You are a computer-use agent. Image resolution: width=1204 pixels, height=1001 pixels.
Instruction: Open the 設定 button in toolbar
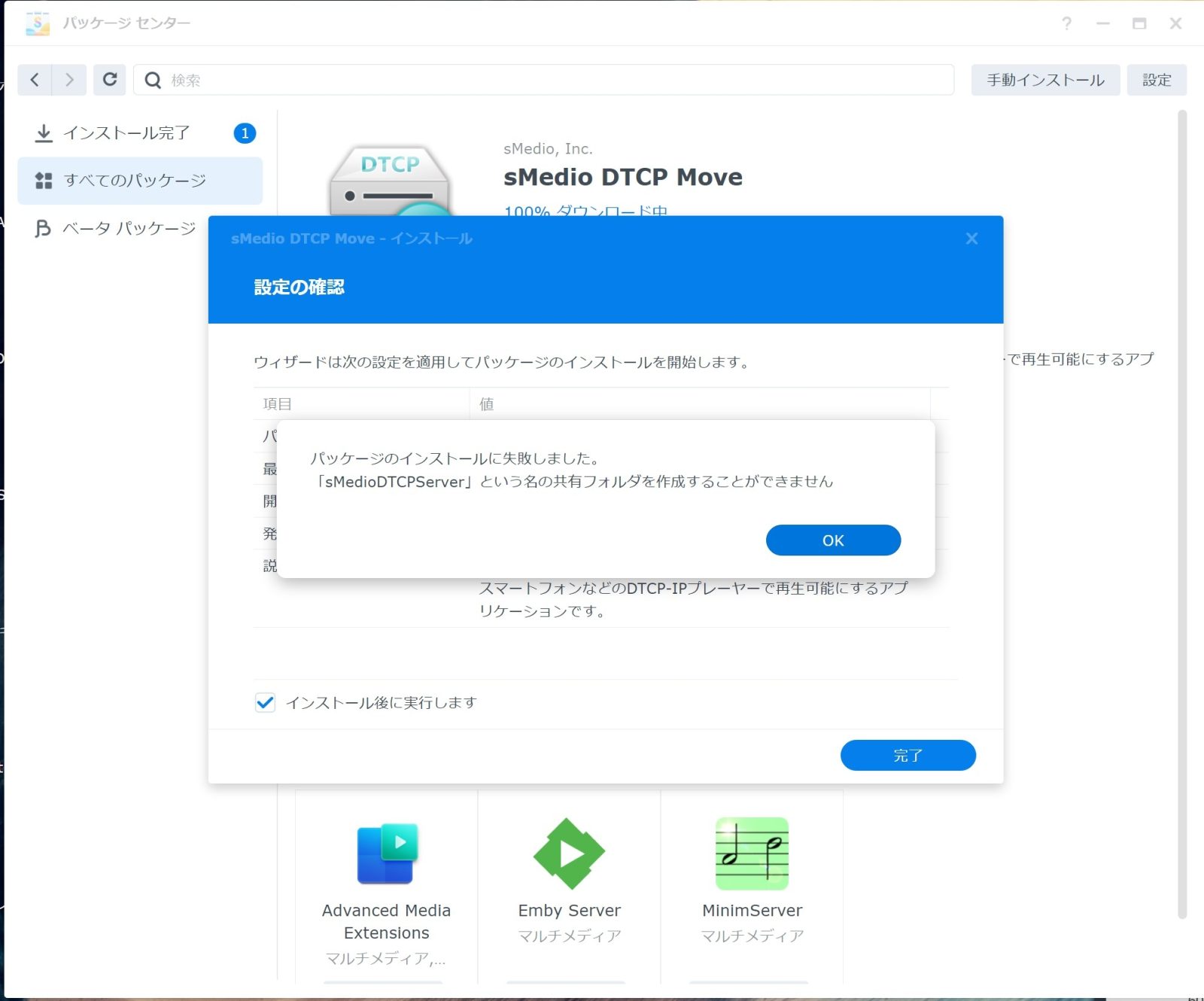point(1157,80)
